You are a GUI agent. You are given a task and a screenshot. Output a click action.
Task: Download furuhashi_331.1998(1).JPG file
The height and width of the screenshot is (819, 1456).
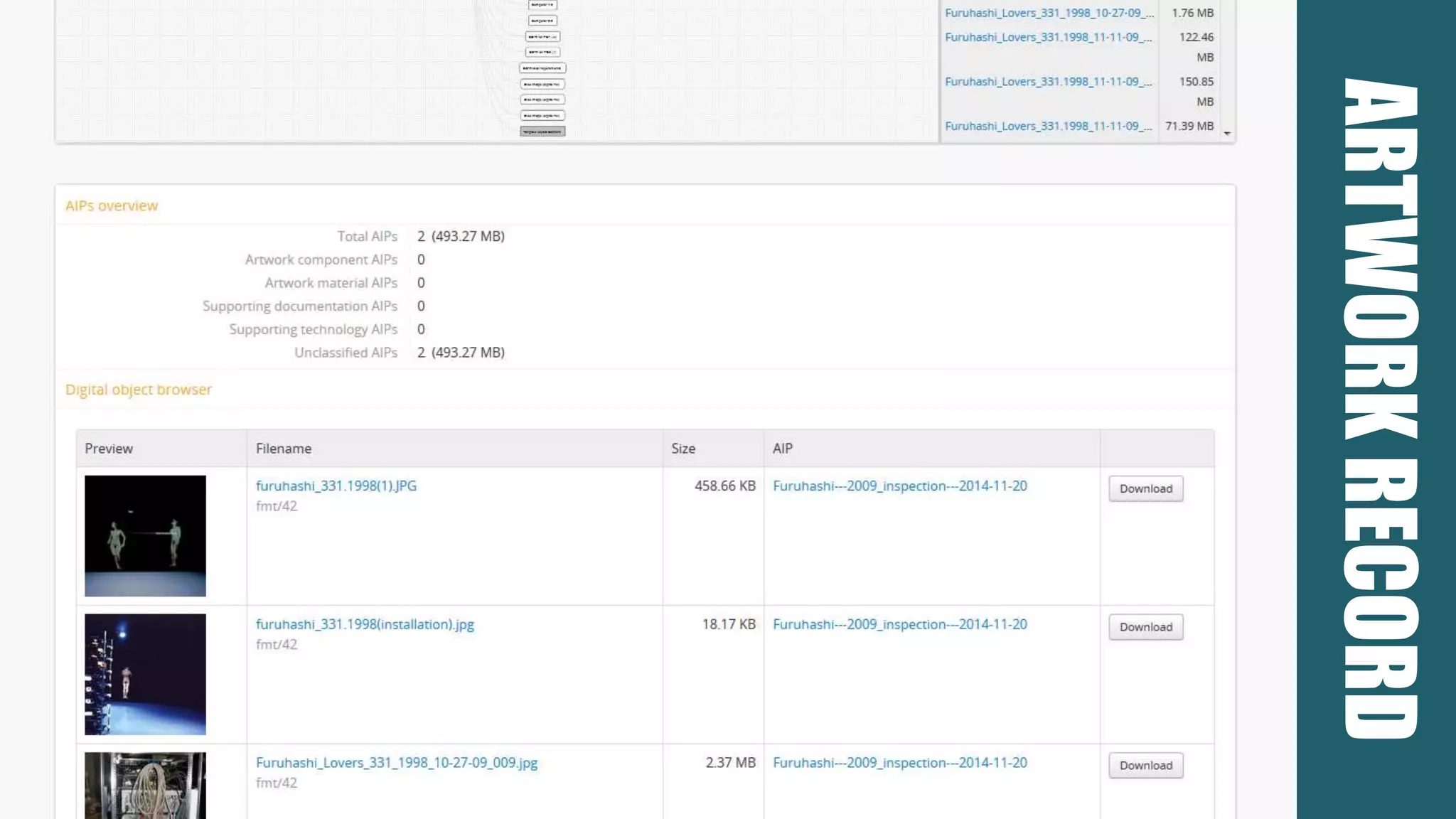(1145, 488)
